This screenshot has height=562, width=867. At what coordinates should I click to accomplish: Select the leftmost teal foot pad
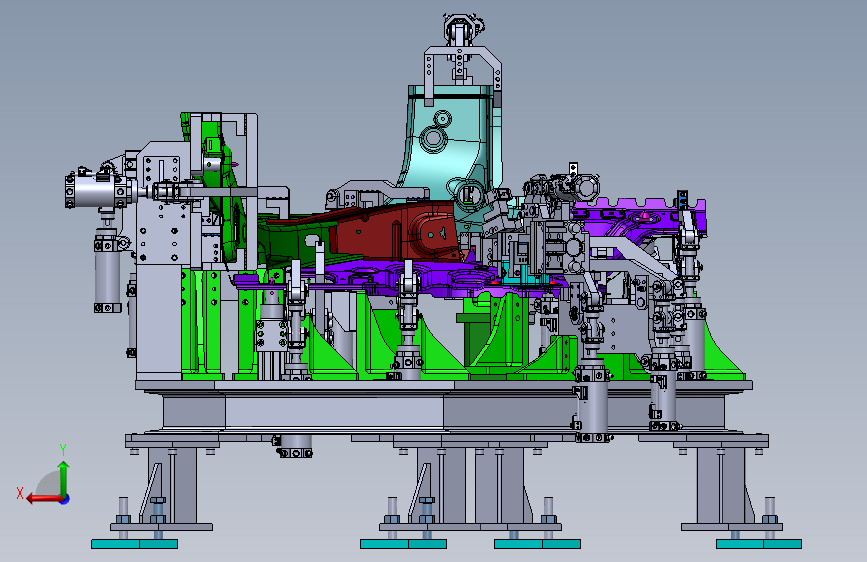[x=134, y=544]
